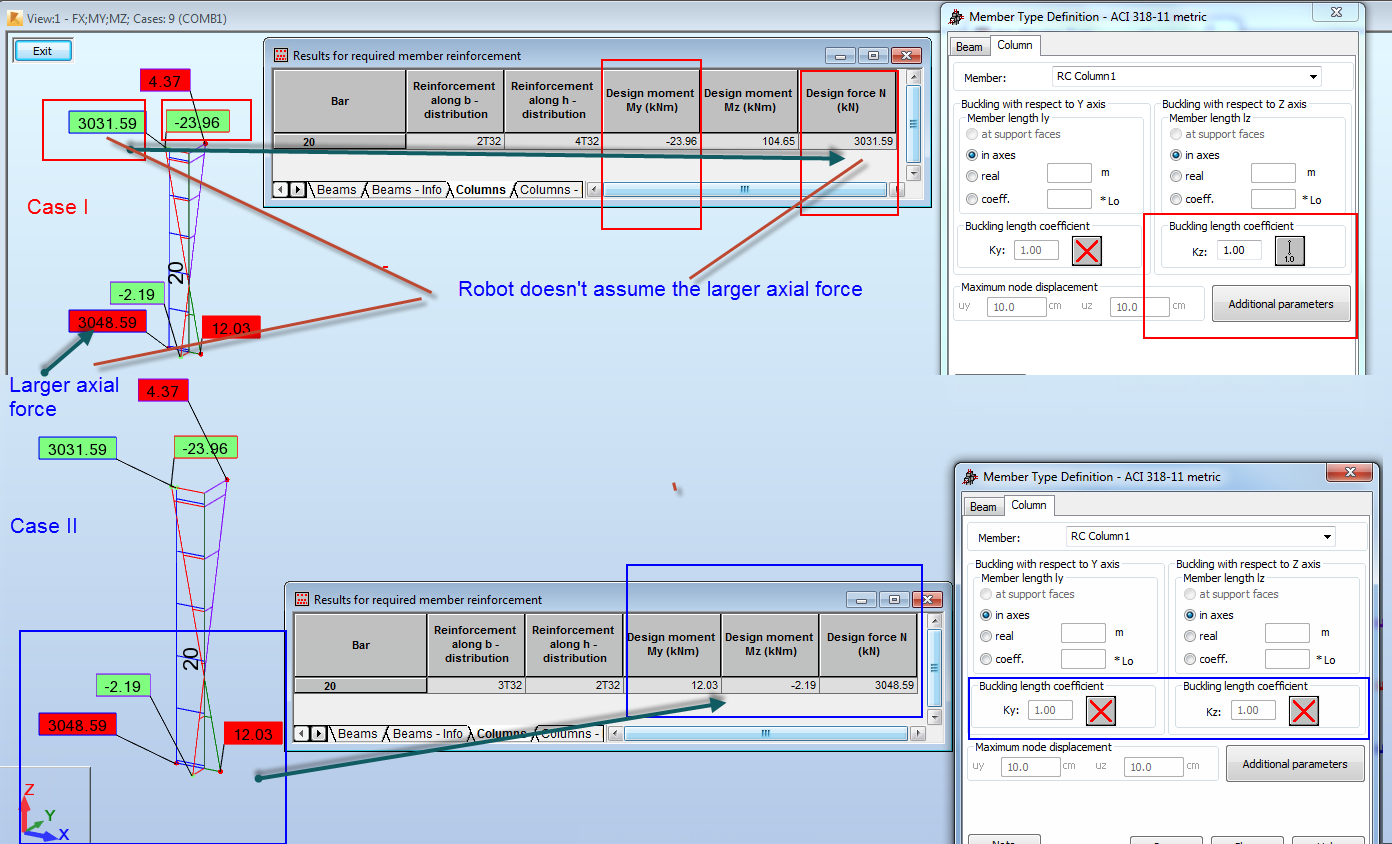Open the pinned-column Kz buckling diagram icon

coord(1289,250)
